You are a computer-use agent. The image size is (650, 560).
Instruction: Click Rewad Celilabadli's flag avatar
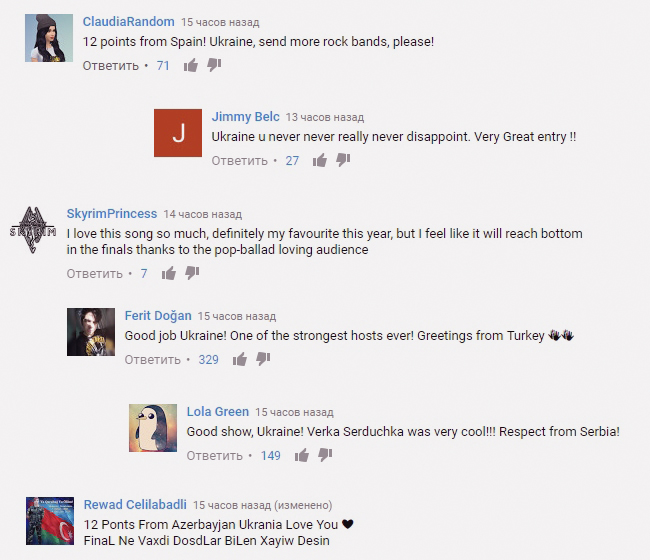(50, 521)
